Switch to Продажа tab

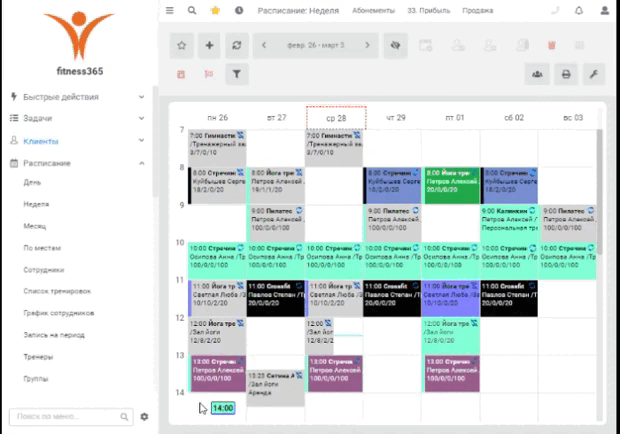[478, 11]
